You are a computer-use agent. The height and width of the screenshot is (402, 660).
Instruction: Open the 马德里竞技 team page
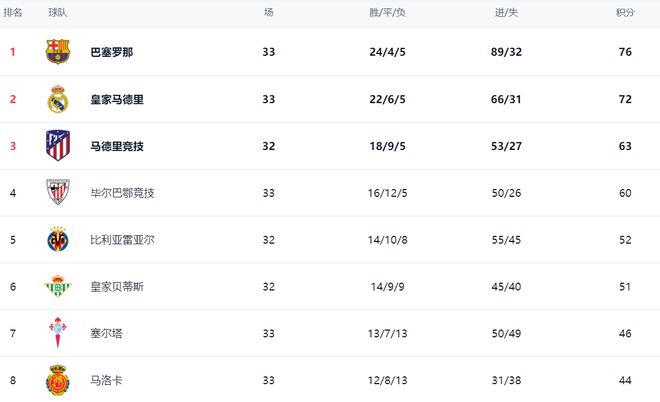tap(117, 146)
